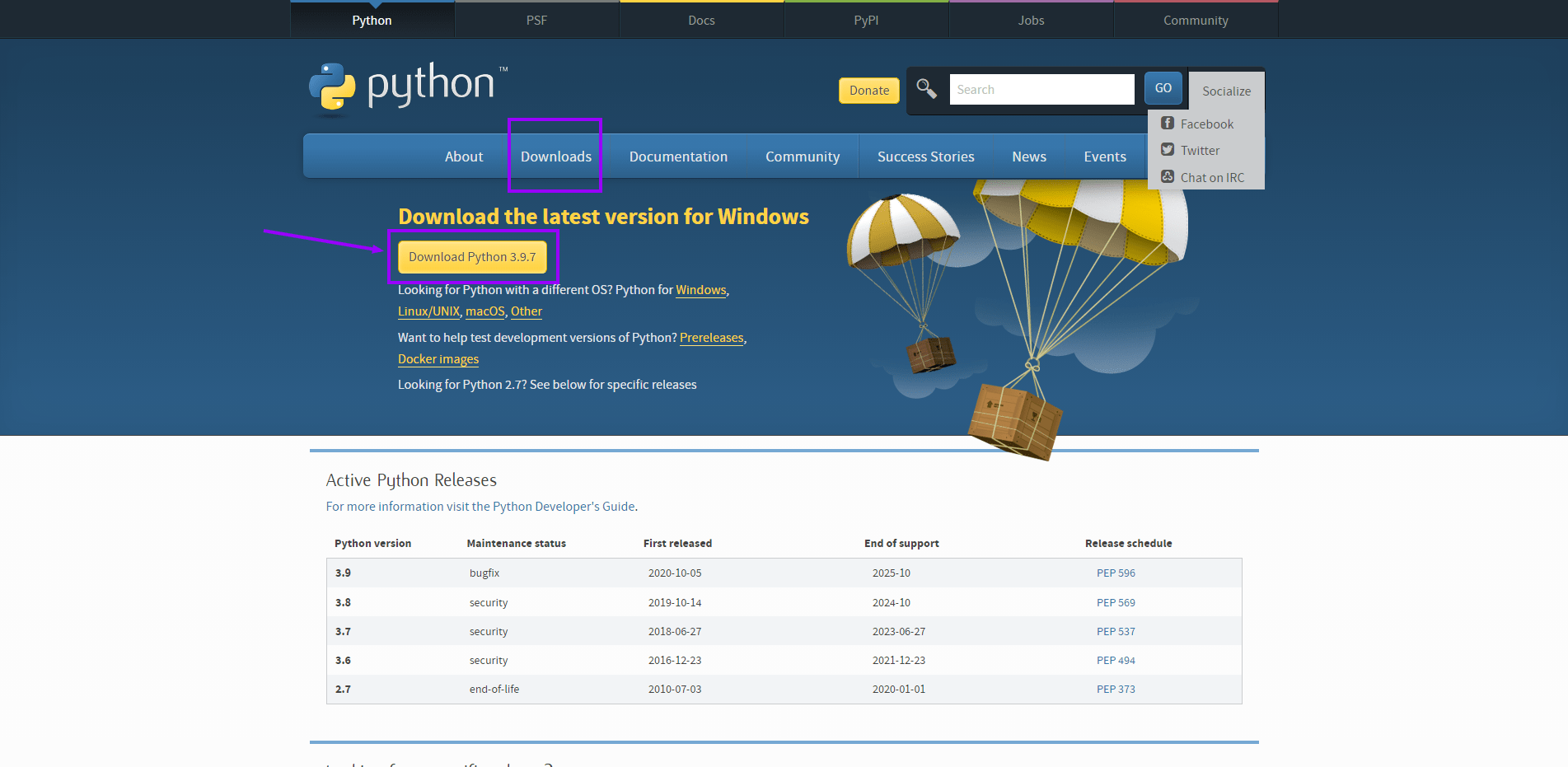Switch to the PyPI top tab
The image size is (1568, 767).
[x=866, y=20]
